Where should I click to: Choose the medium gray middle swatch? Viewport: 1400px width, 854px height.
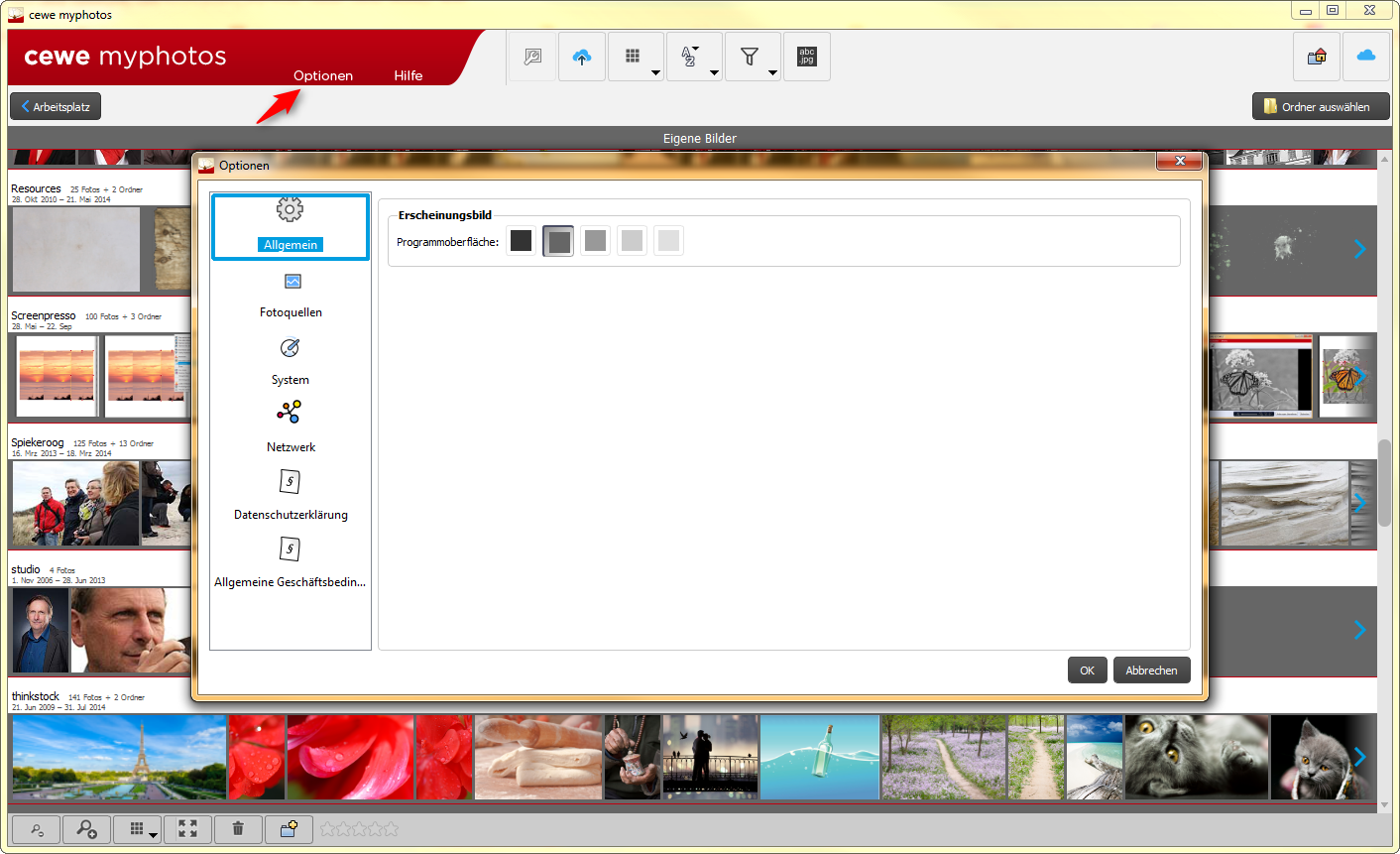[x=595, y=240]
